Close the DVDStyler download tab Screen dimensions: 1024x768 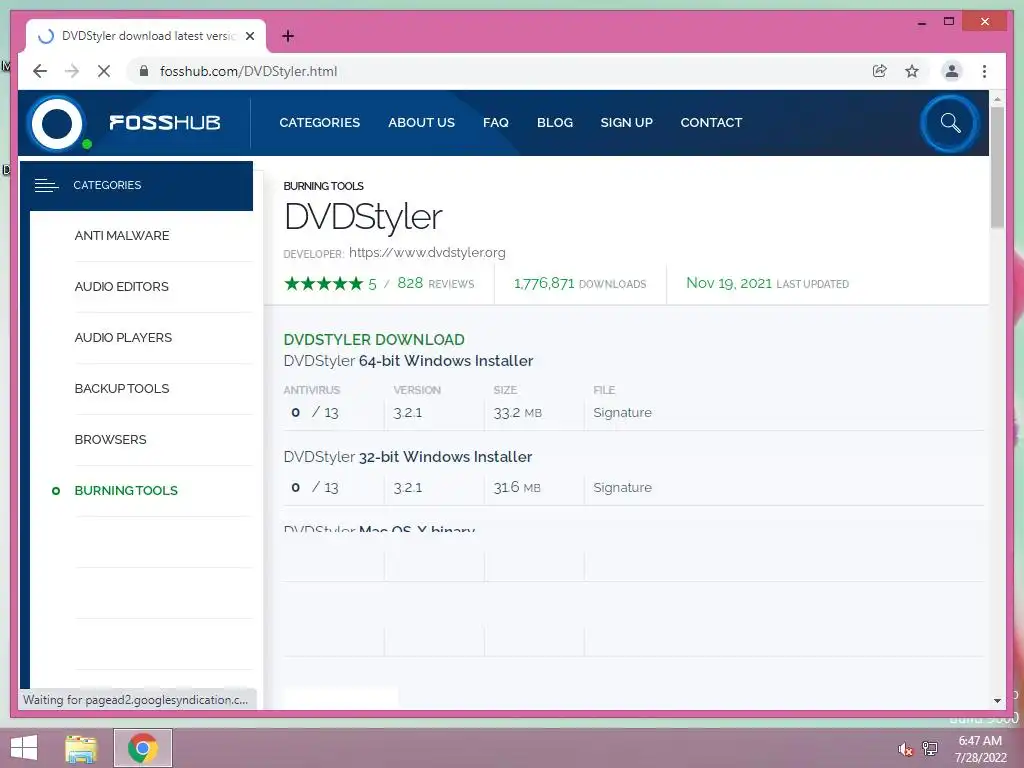point(249,36)
